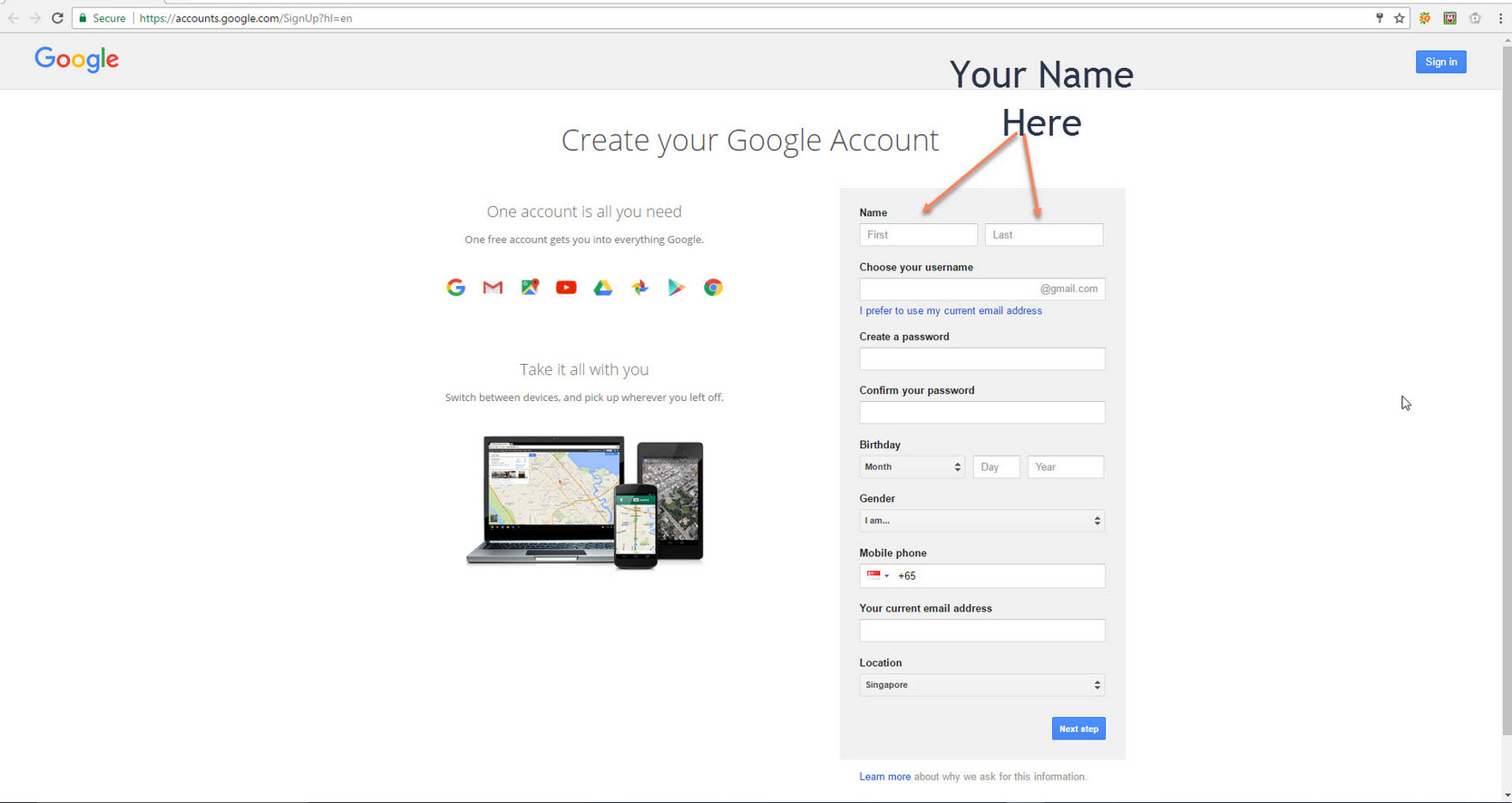Click the Gmail envelope icon
Image resolution: width=1512 pixels, height=803 pixels.
pyautogui.click(x=493, y=288)
